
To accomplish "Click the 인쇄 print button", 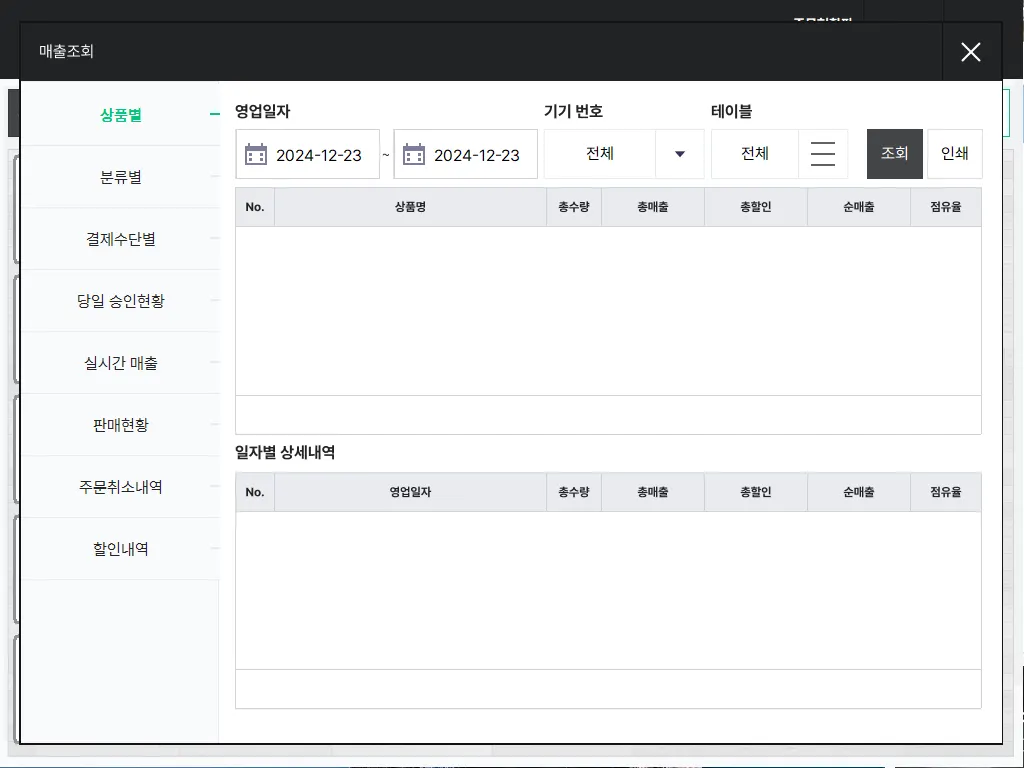I will click(955, 154).
